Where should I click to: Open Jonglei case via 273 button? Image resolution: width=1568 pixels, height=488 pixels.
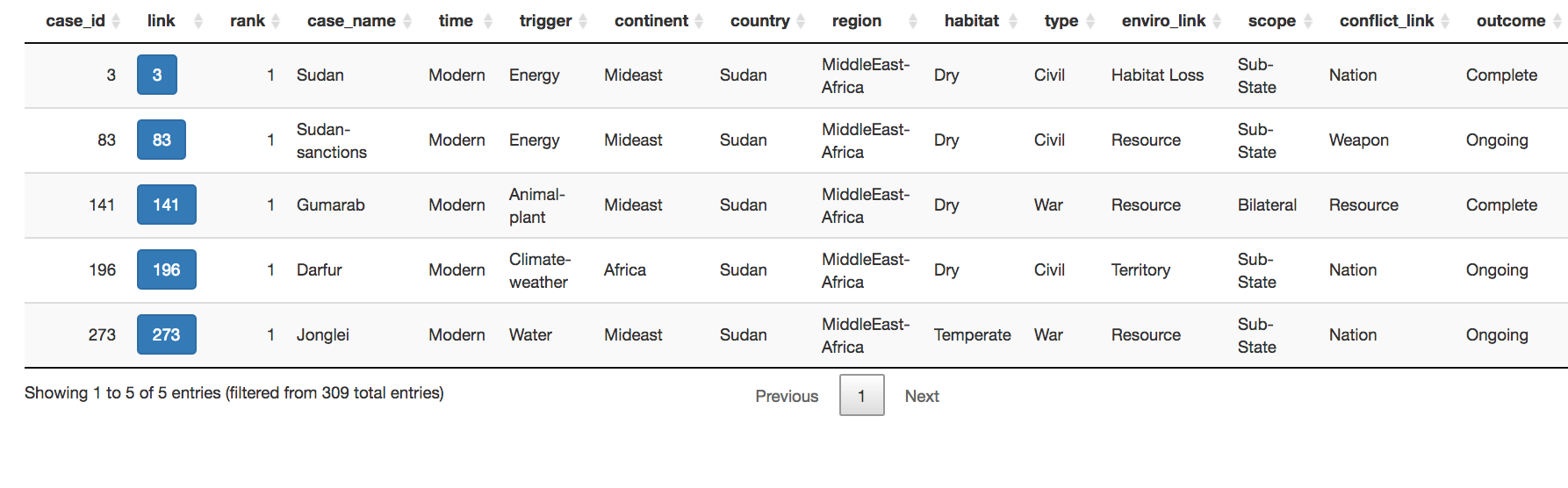point(167,334)
